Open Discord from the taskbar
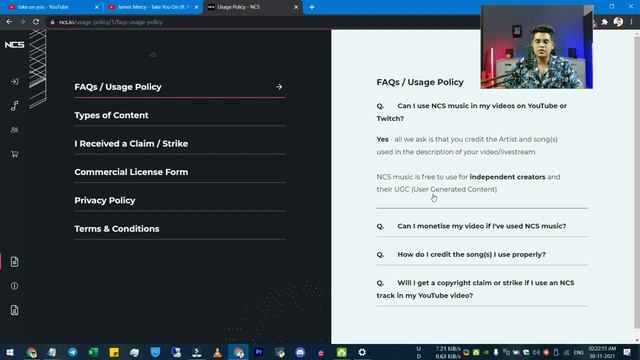The height and width of the screenshot is (360, 640). point(300,352)
